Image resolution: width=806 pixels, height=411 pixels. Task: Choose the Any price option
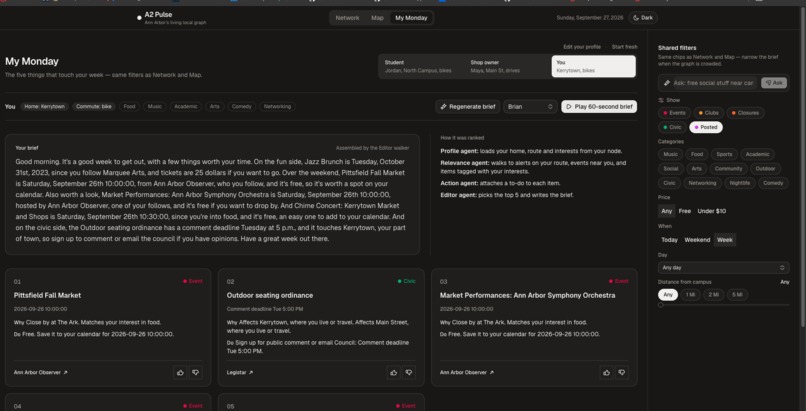coord(667,211)
